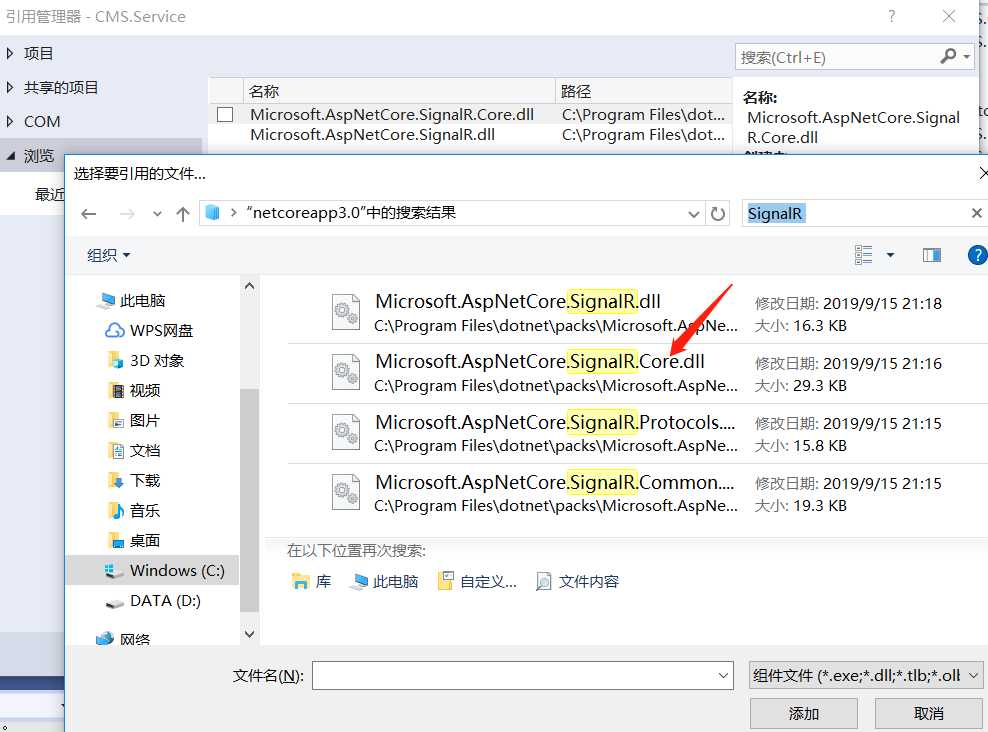Screen dimensions: 988x732
Task: Clear the SignalR search text
Action: tap(976, 213)
